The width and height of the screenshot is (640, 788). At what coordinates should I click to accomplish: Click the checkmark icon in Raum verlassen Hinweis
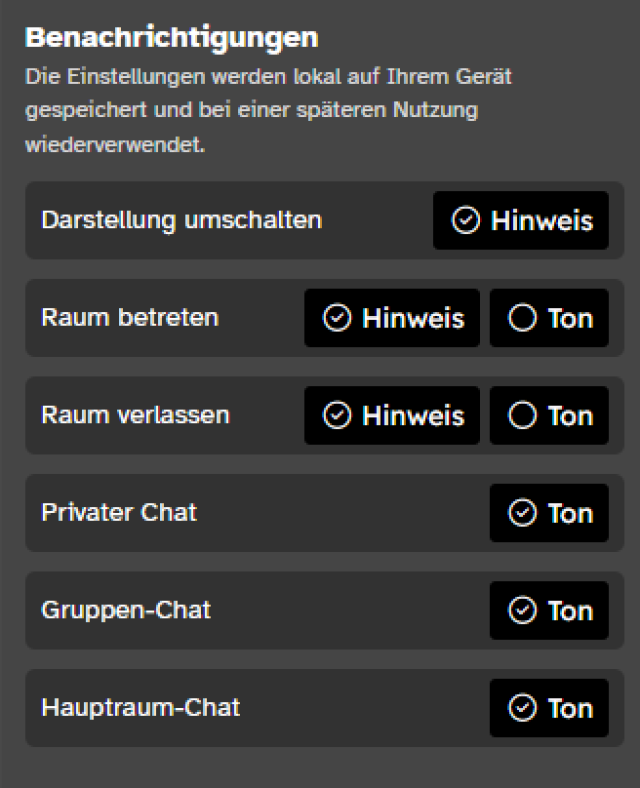[x=338, y=416]
